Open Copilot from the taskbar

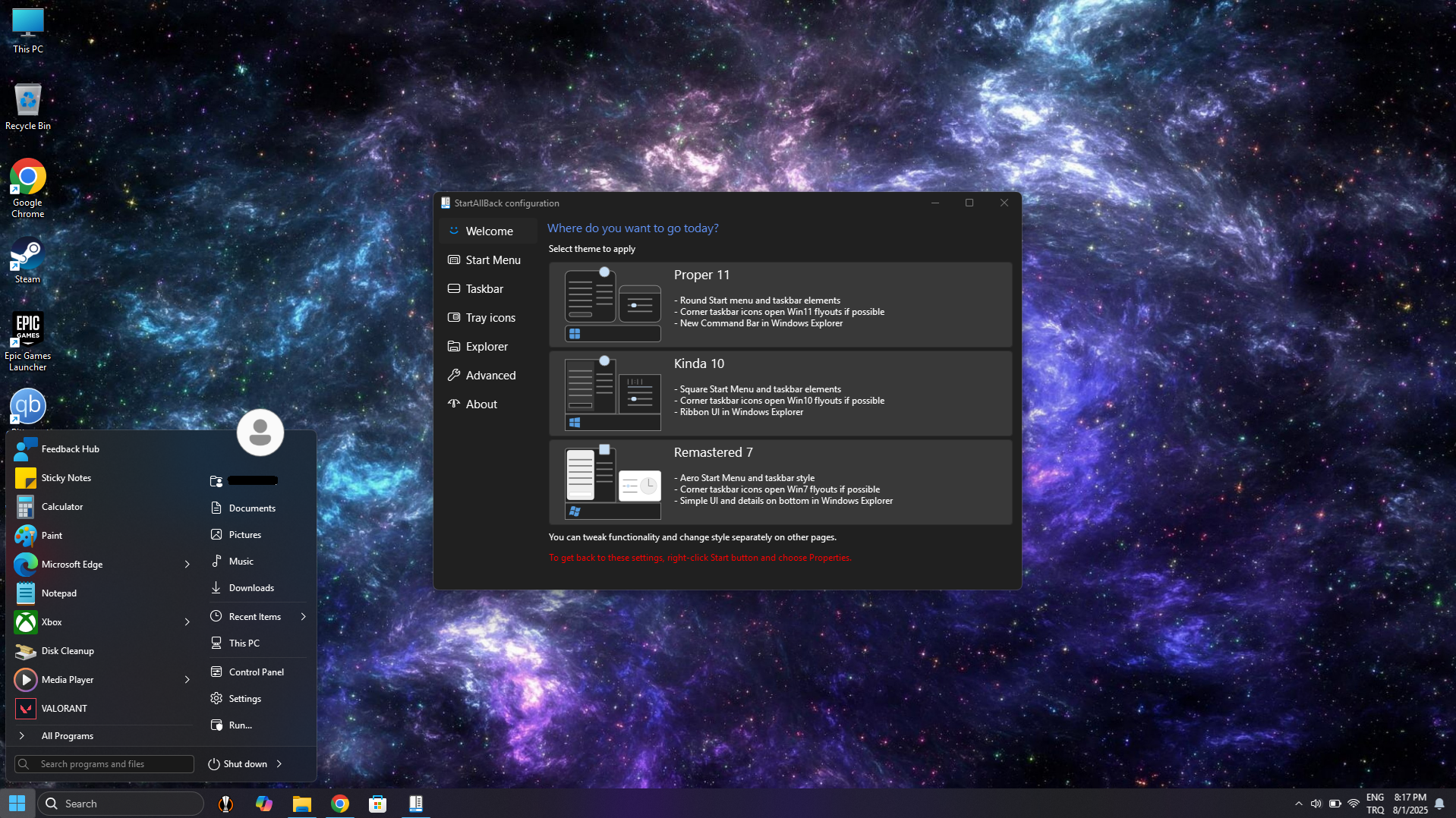[264, 804]
